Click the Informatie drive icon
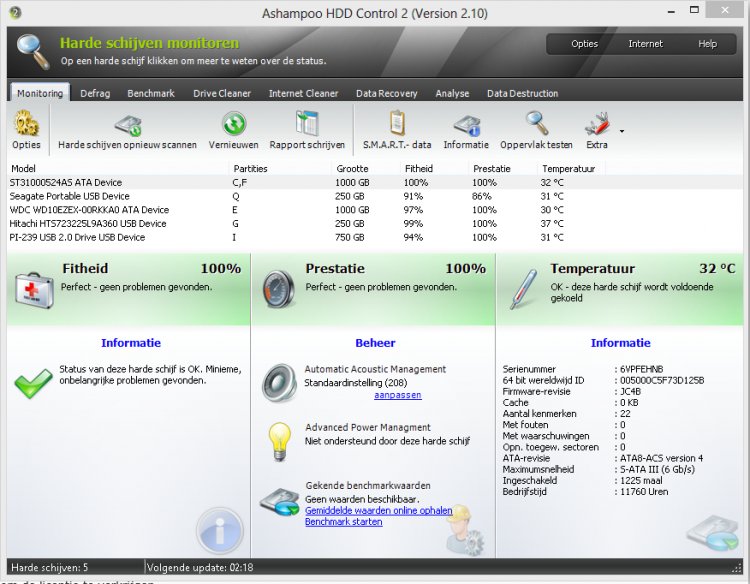 pyautogui.click(x=466, y=125)
